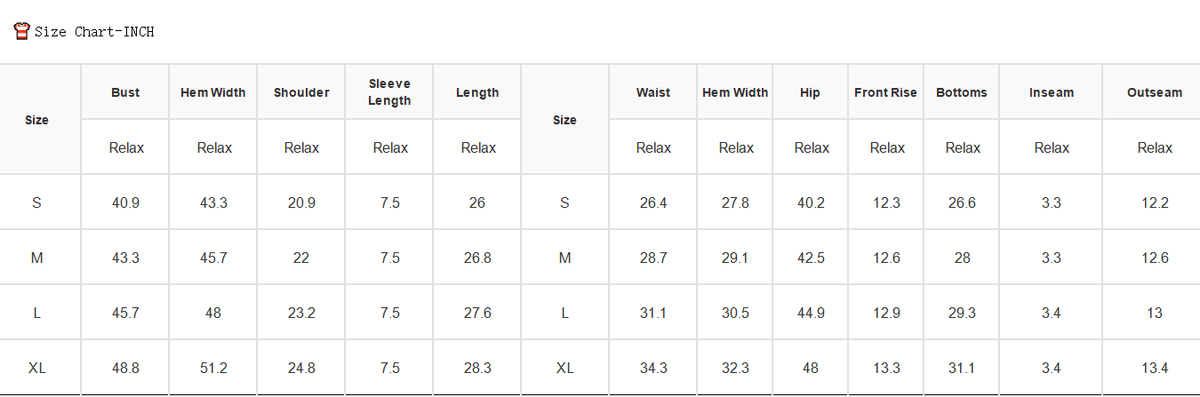Click the L hip value 44.9
1200x397 pixels.
coord(811,313)
